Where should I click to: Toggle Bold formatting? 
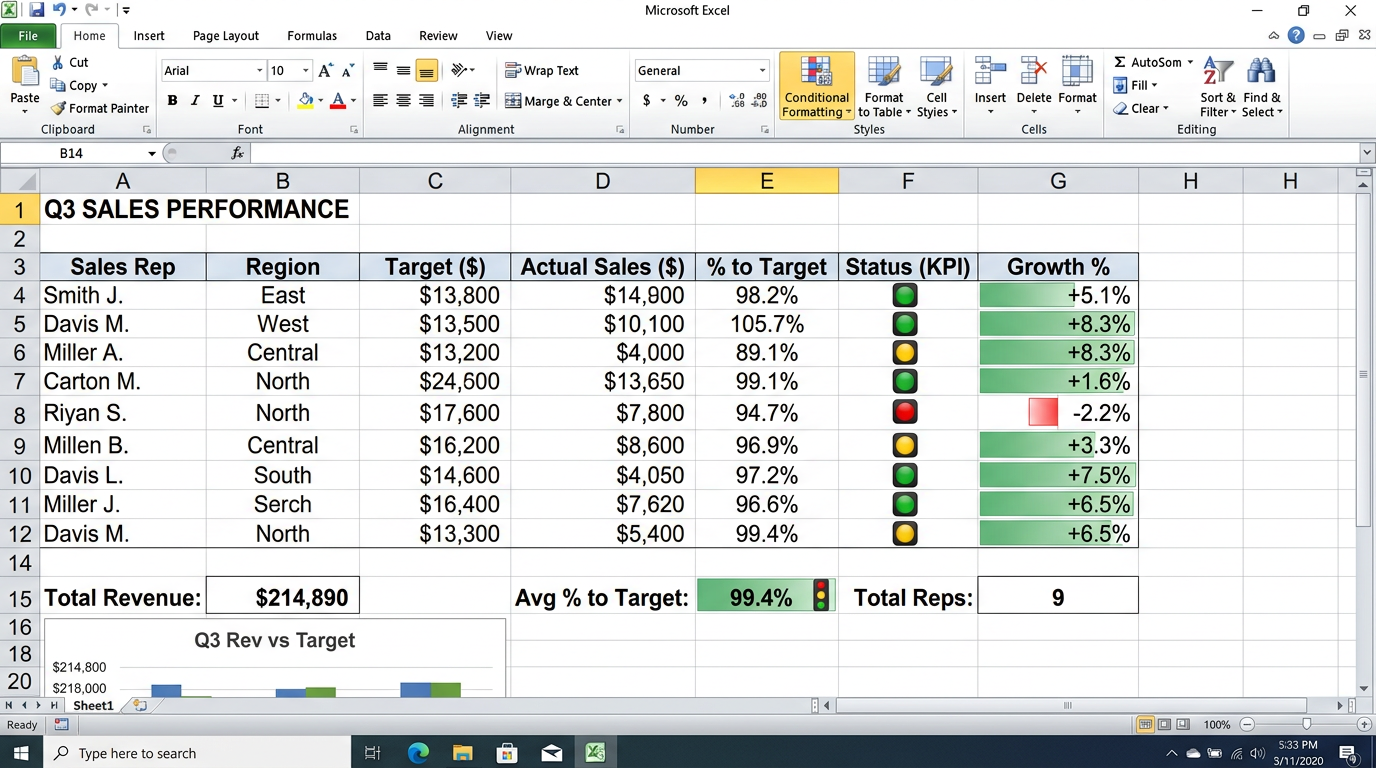[172, 101]
